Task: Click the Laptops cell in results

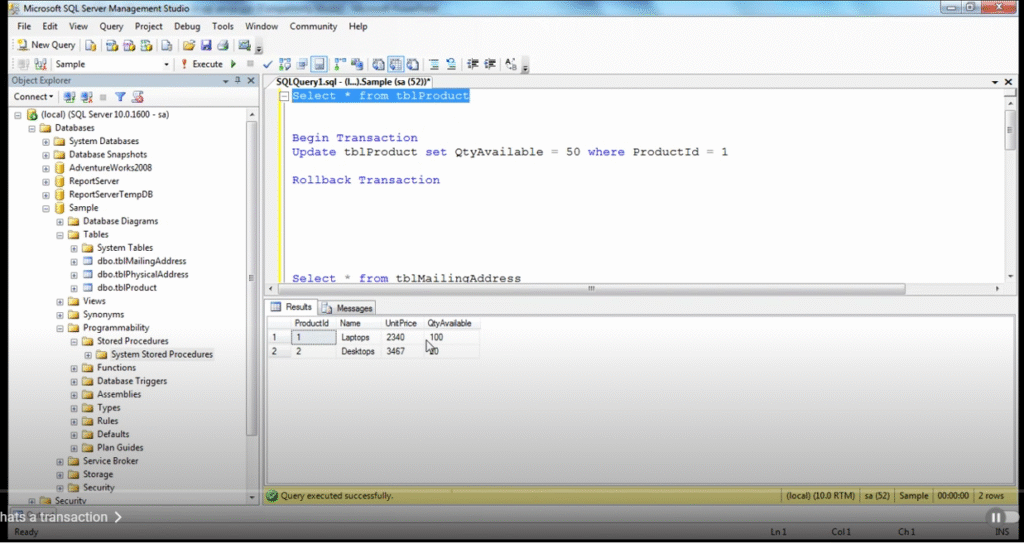Action: [359, 338]
